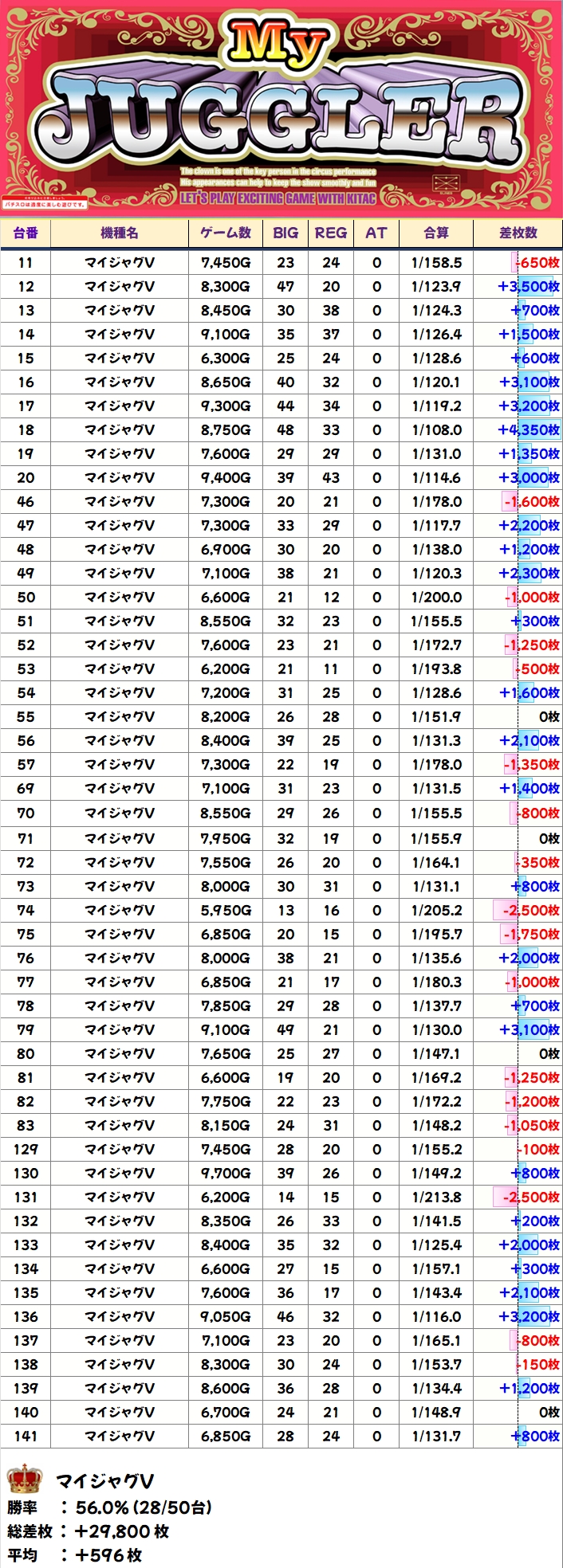Click the REG column header

pos(331,233)
